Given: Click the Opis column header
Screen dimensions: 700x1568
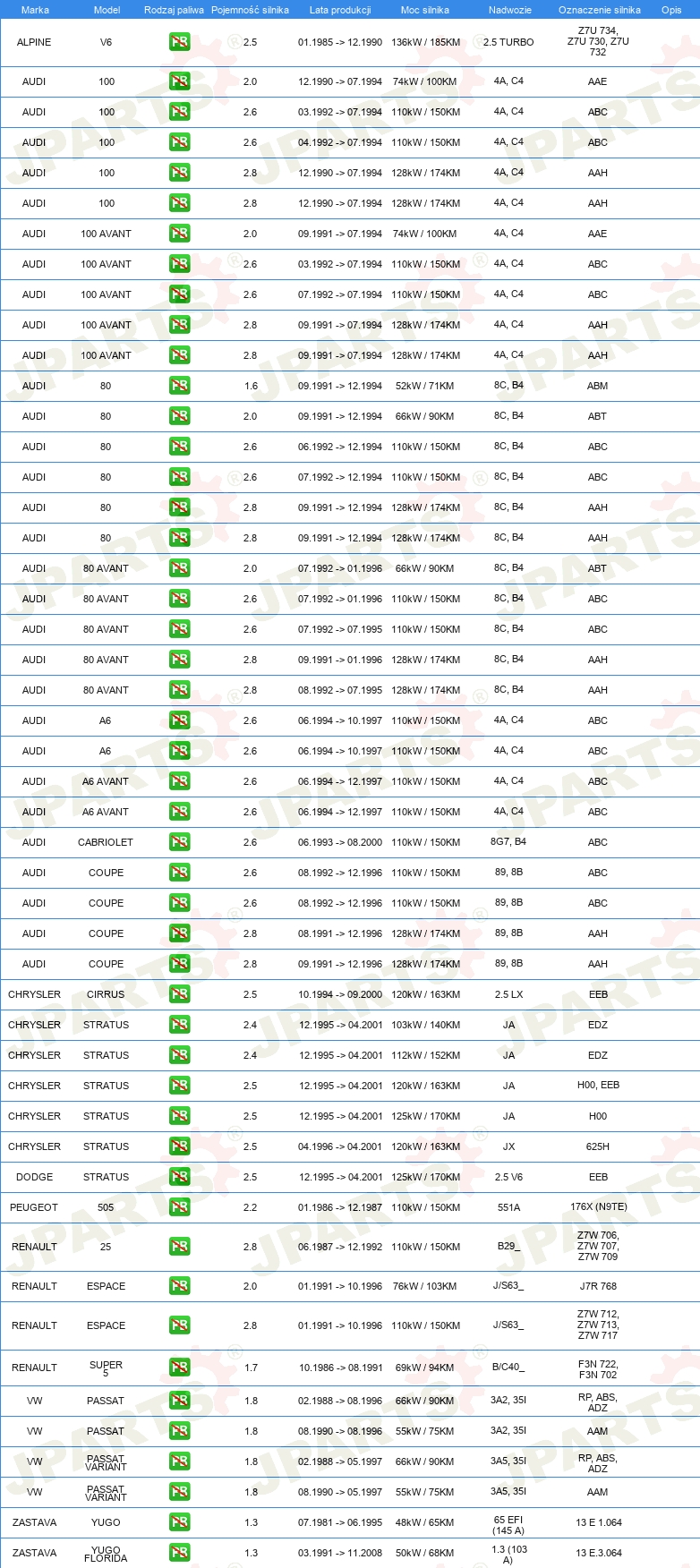Looking at the screenshot, I should coord(671,10).
